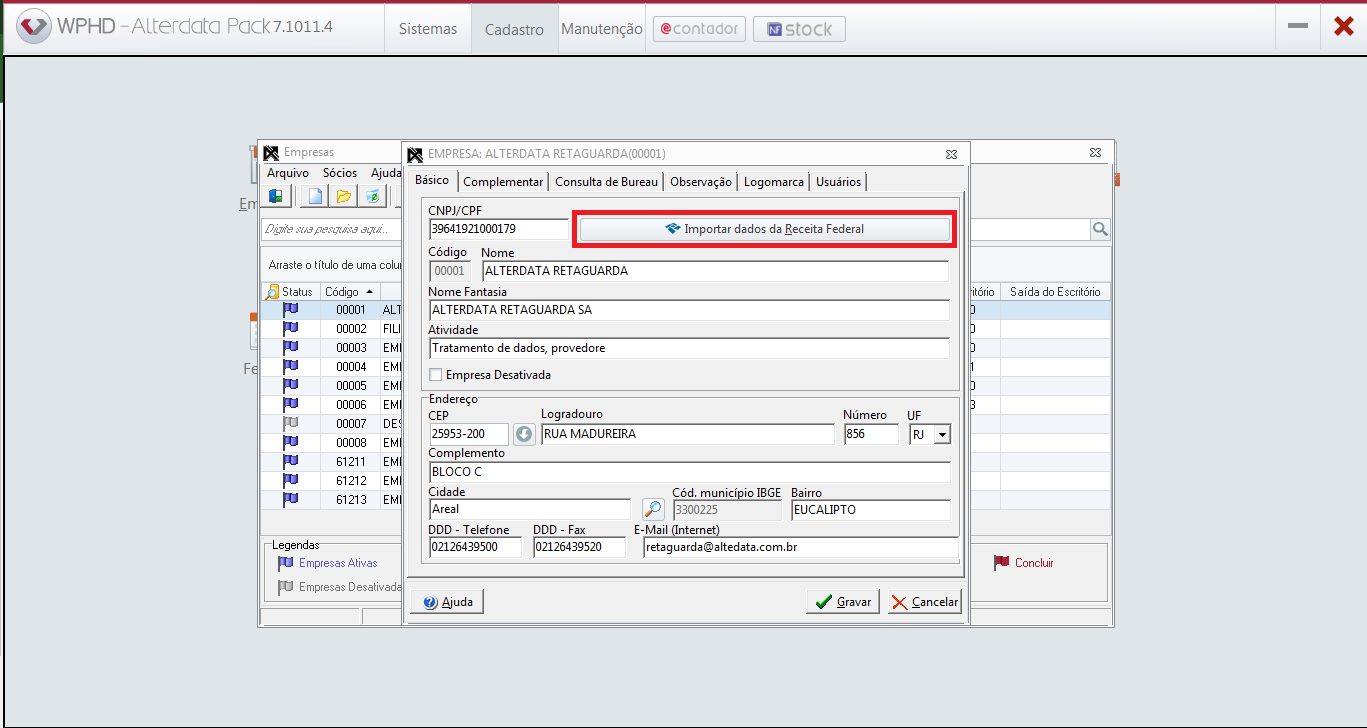Click the CEP lookup arrow button
The height and width of the screenshot is (728, 1367).
point(525,435)
